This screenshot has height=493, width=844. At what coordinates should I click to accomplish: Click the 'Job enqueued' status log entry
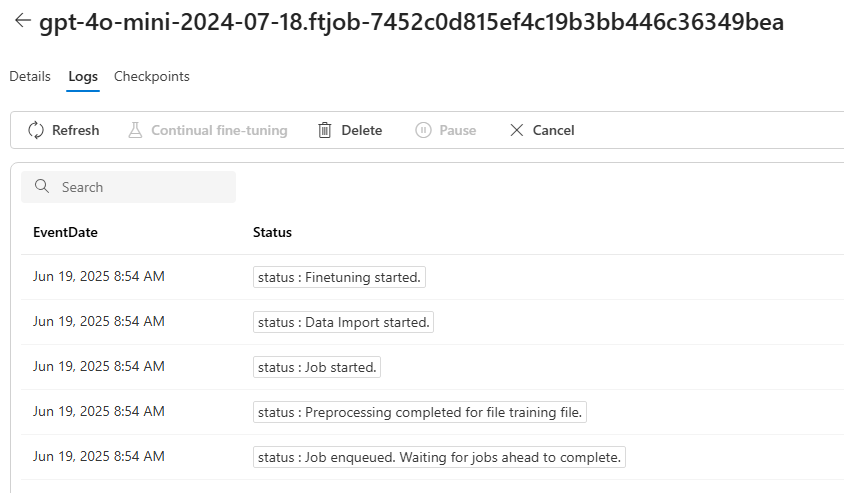(439, 457)
